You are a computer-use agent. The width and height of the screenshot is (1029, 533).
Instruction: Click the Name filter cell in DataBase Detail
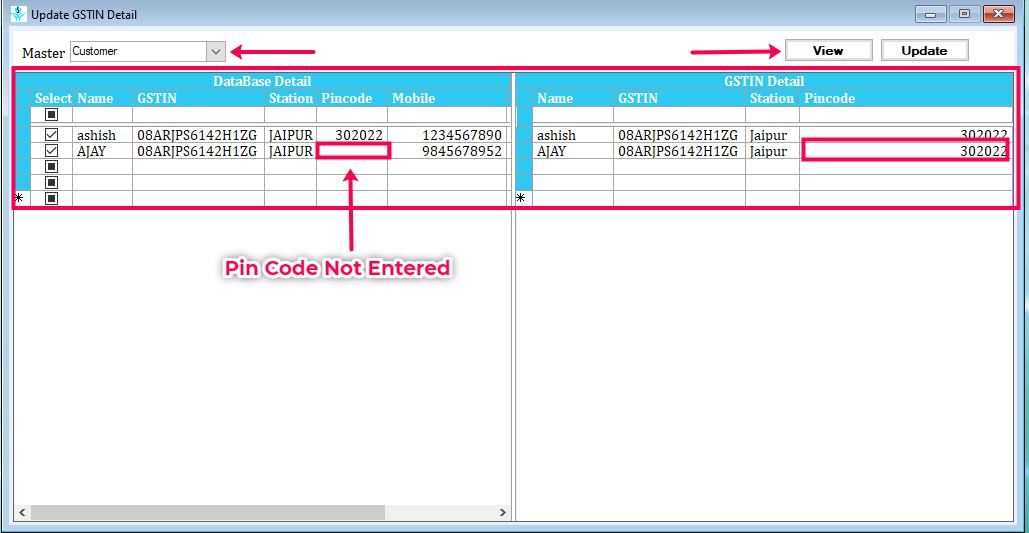pyautogui.click(x=102, y=114)
